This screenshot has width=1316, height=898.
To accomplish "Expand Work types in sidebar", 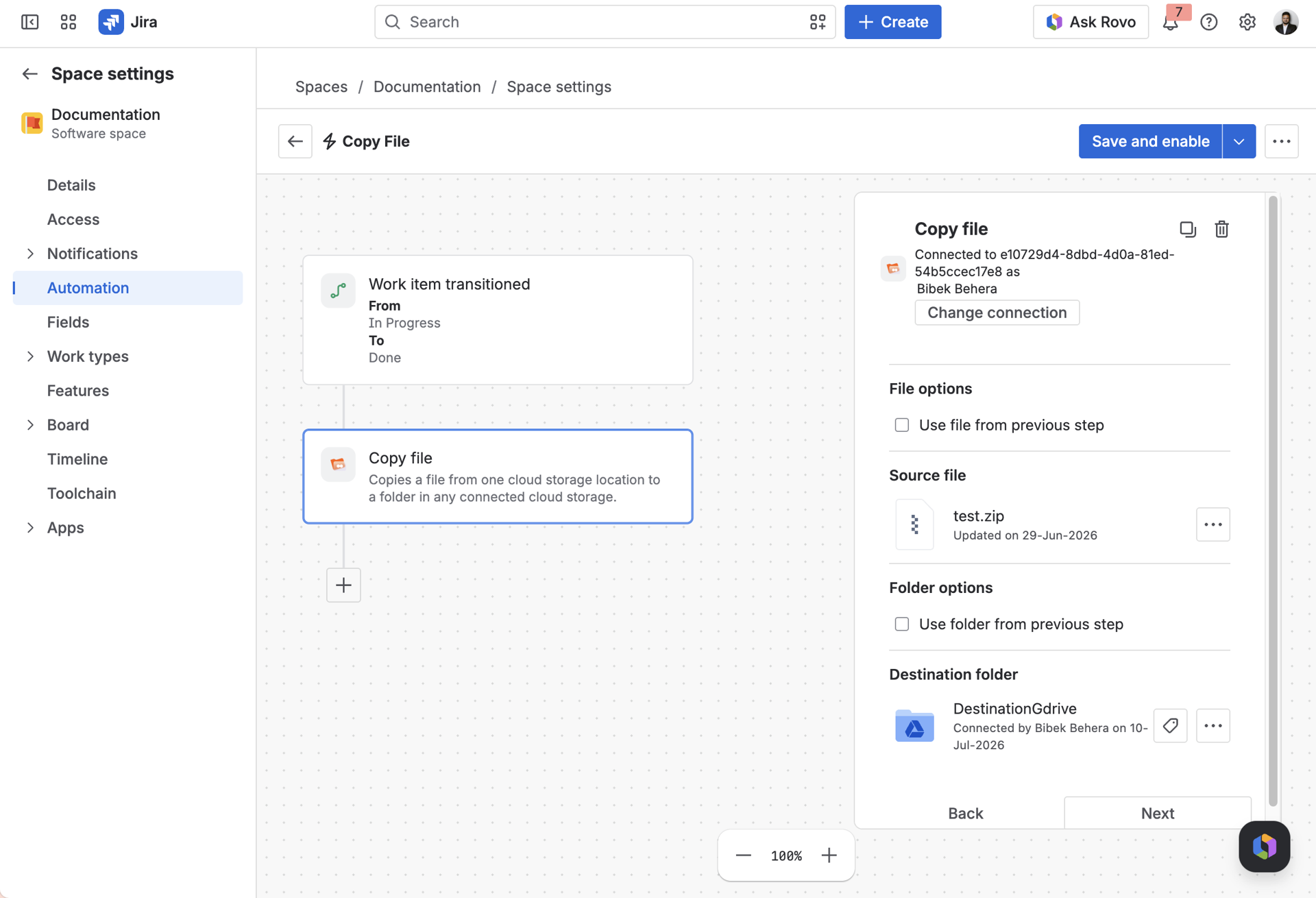I will click(30, 356).
